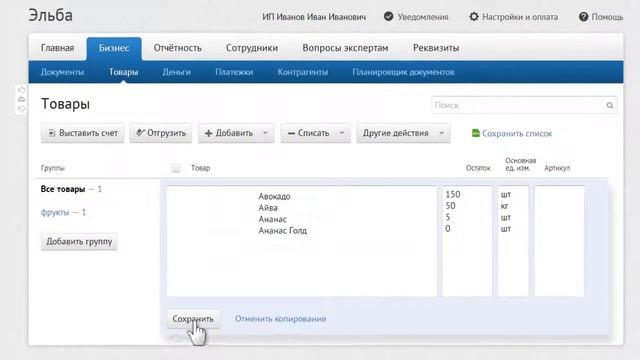Screen dimensions: 640x360
Task: Click the help question mark icon
Action: [583, 17]
